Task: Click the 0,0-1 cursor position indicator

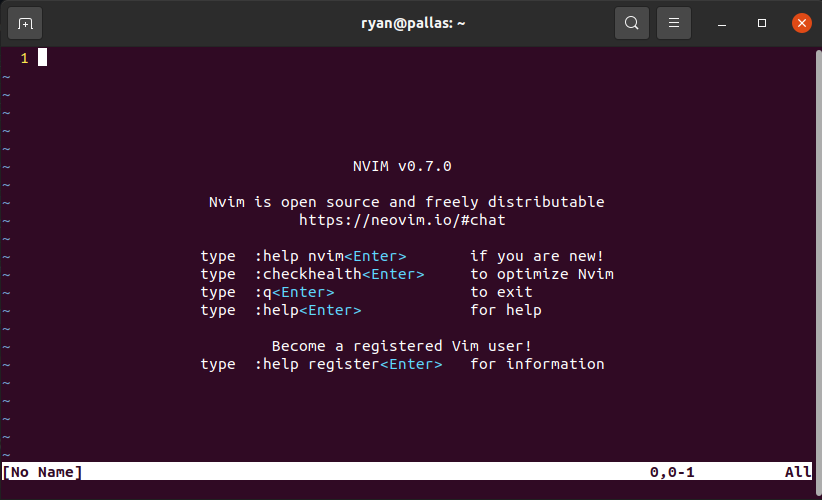Action: tap(671, 471)
